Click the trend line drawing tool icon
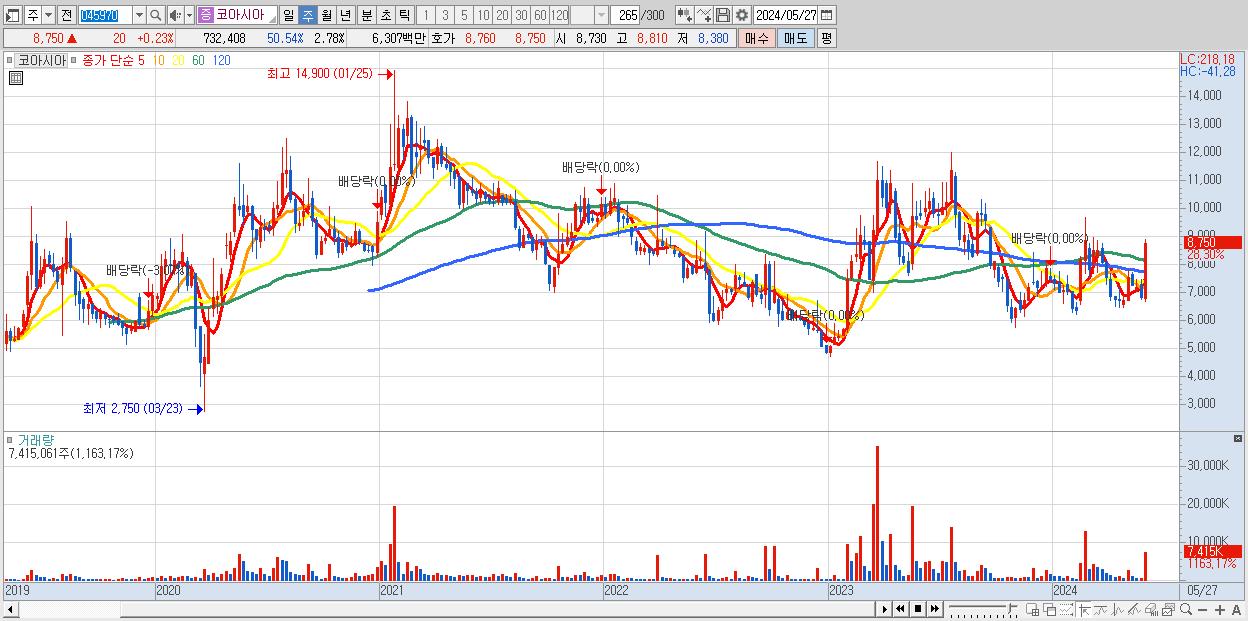Screen dimensions: 1248x621 point(1101,609)
